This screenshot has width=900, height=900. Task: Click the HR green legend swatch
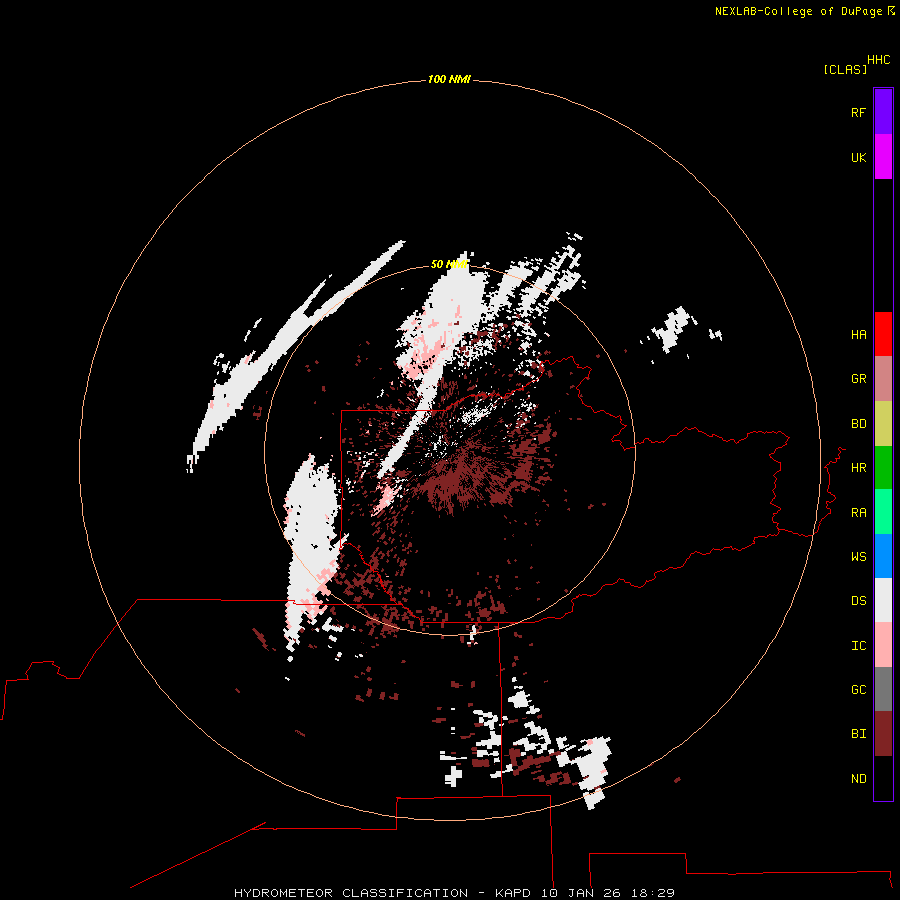pos(883,467)
